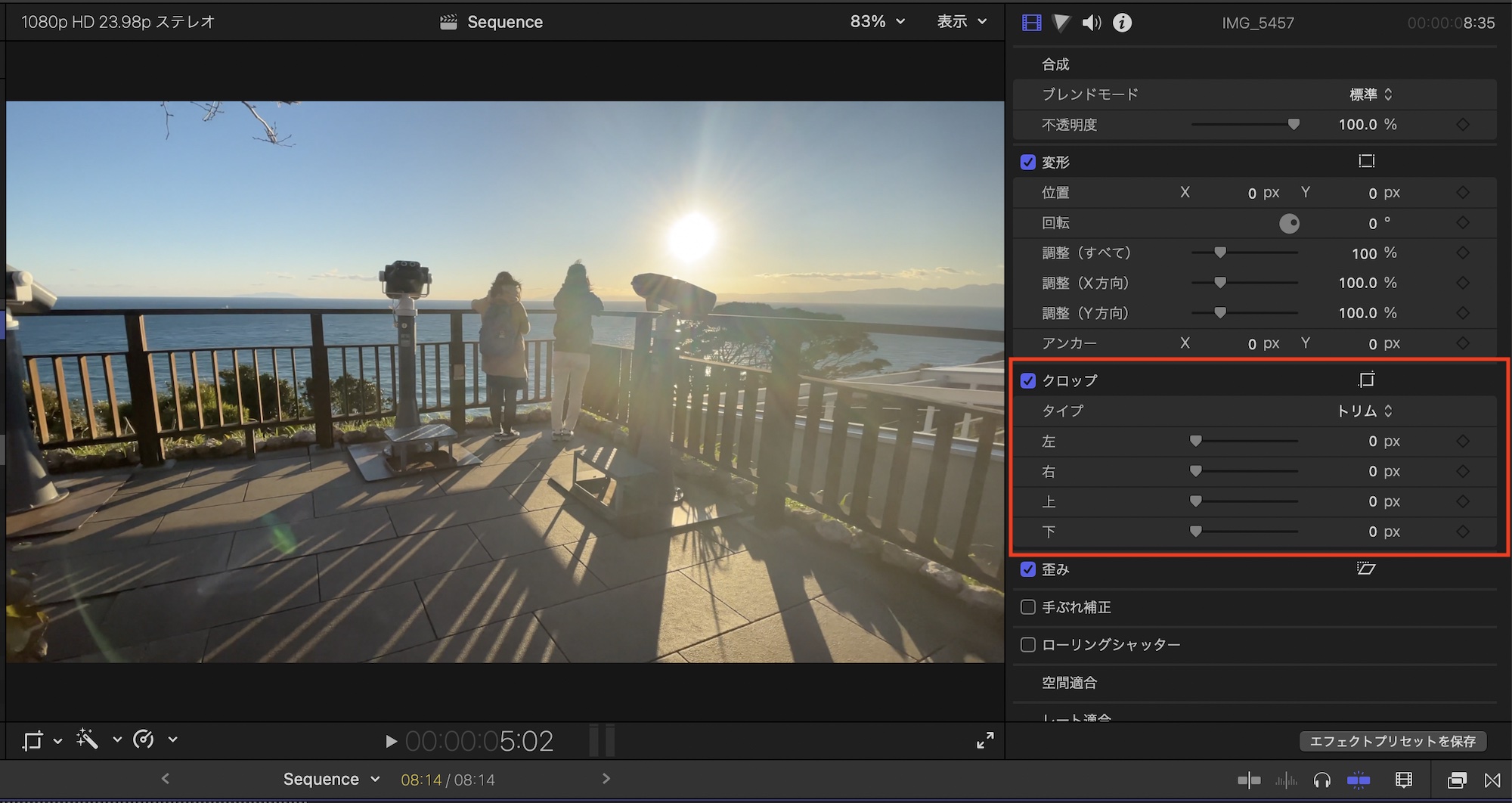The width and height of the screenshot is (1512, 803).
Task: Expand the enhancements wand chevron menu
Action: tap(117, 740)
